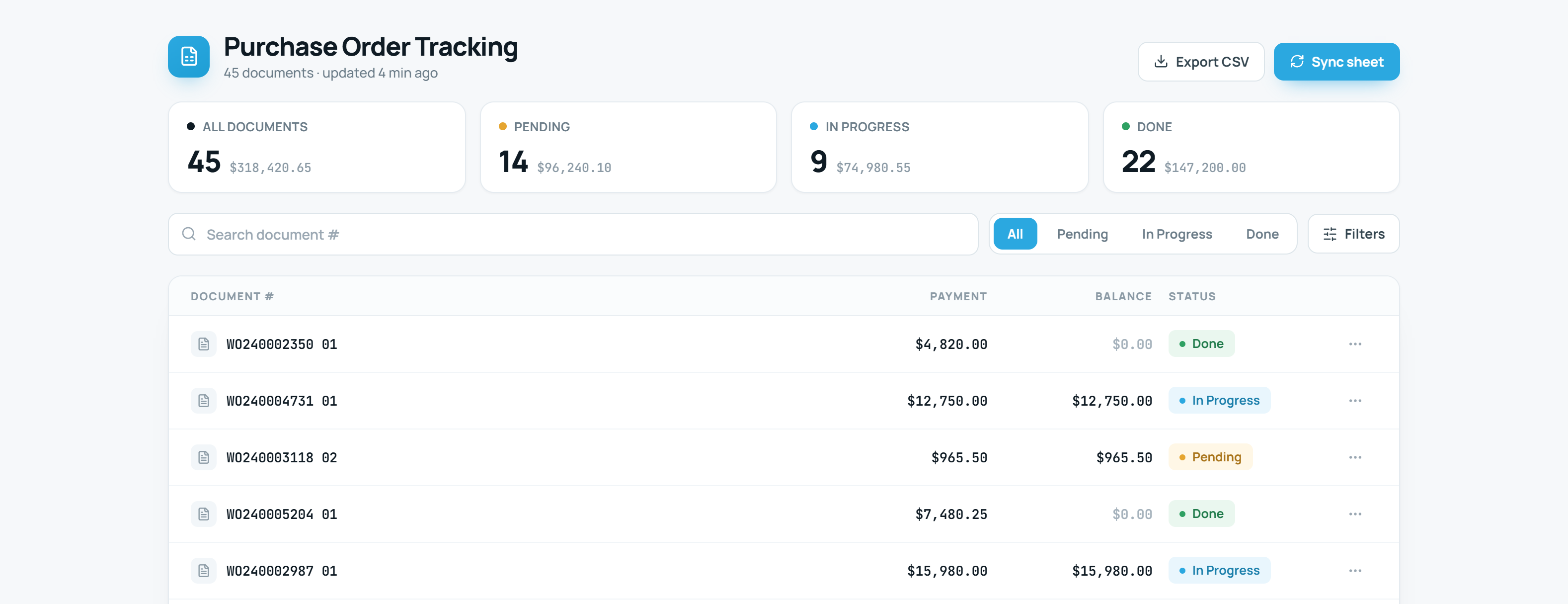Click the Export CSV button

(x=1201, y=62)
